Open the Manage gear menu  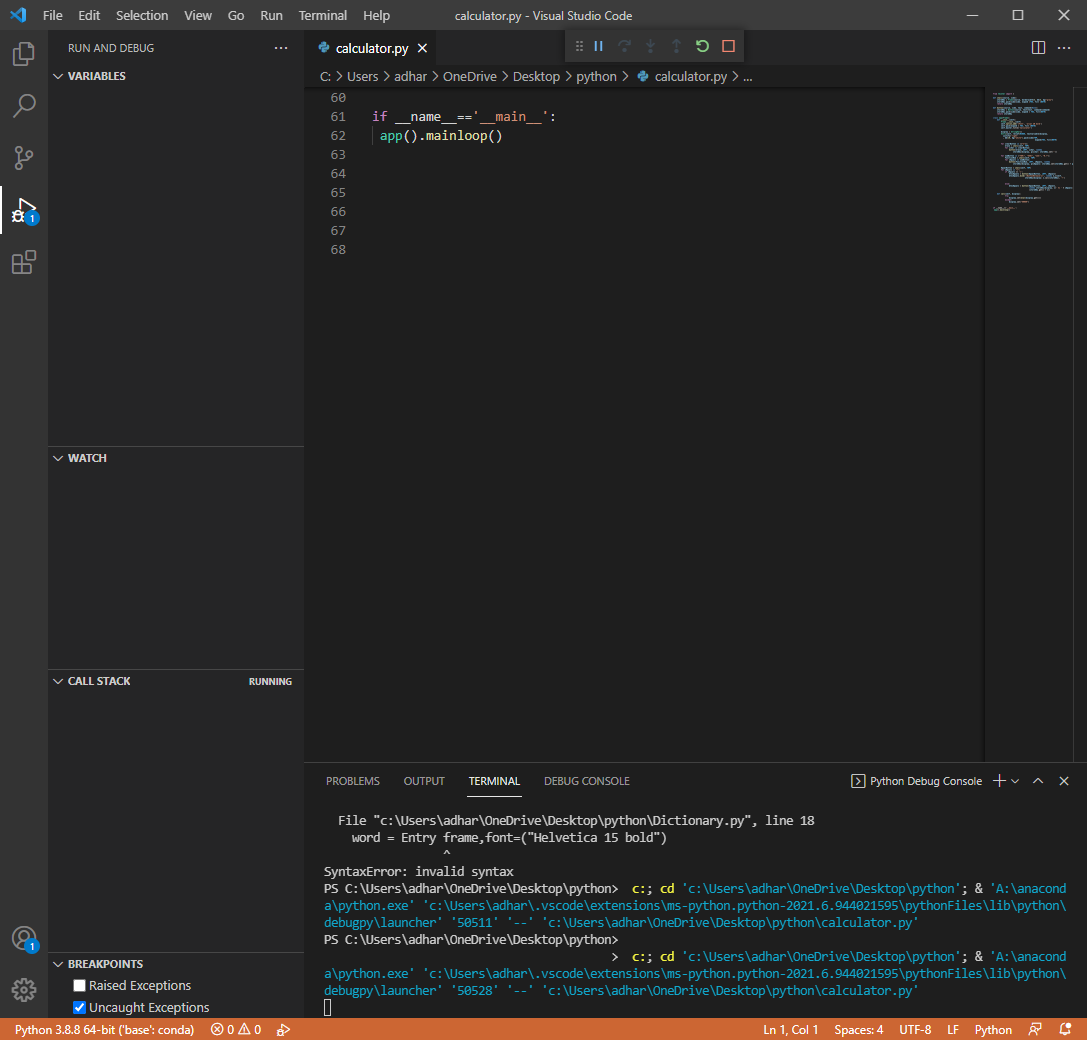24,990
